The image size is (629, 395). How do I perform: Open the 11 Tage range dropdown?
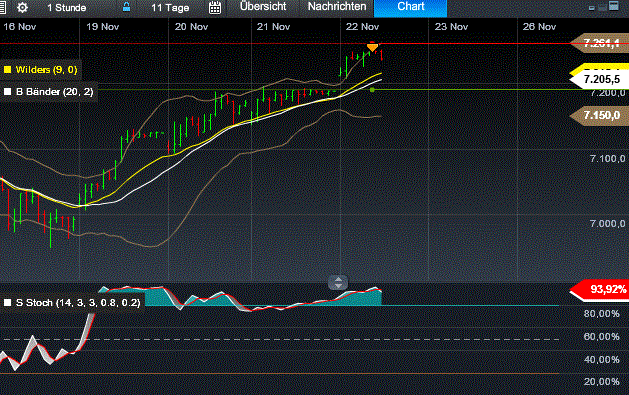click(x=170, y=8)
